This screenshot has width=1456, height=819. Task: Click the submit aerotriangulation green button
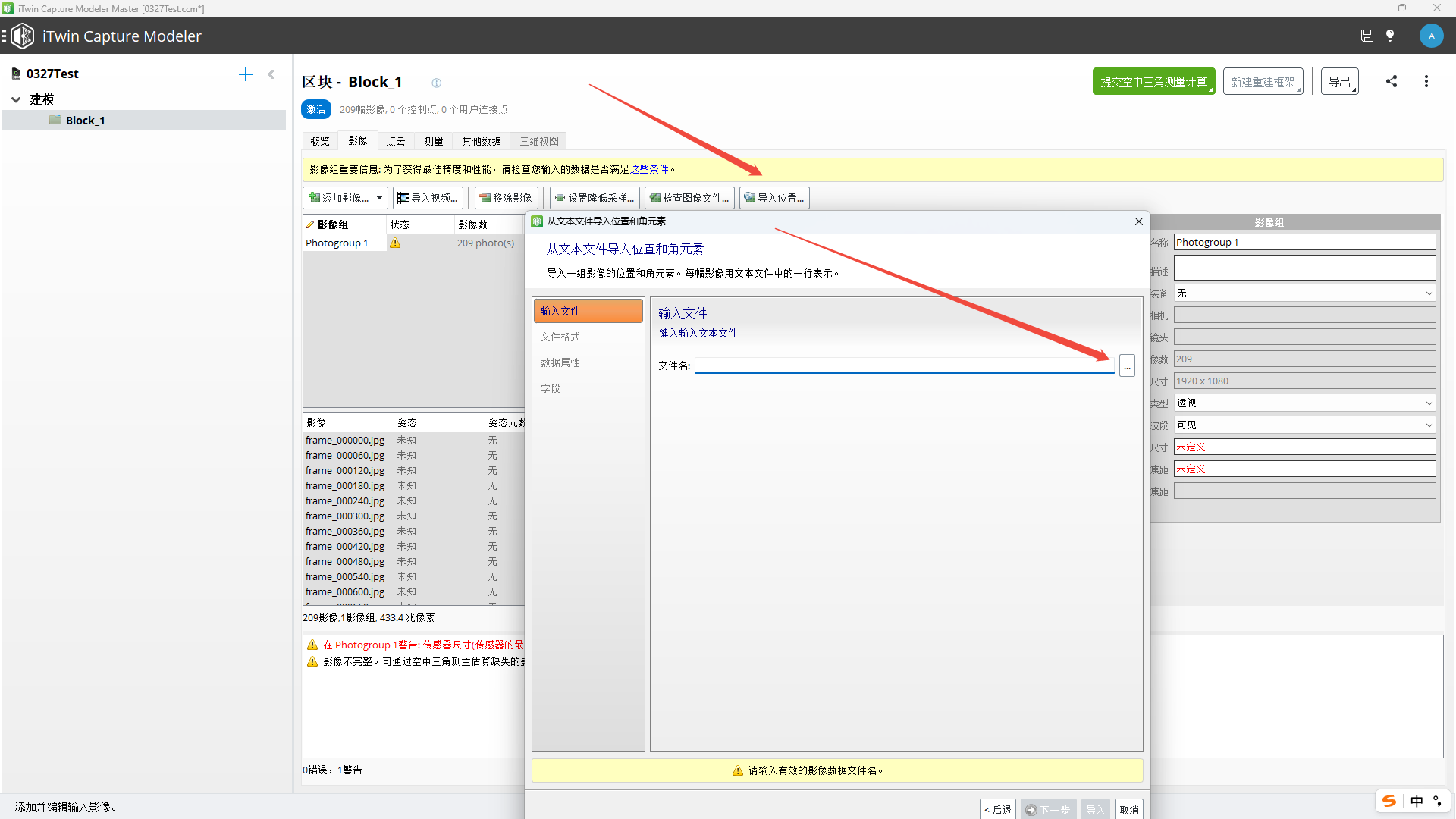[x=1153, y=81]
